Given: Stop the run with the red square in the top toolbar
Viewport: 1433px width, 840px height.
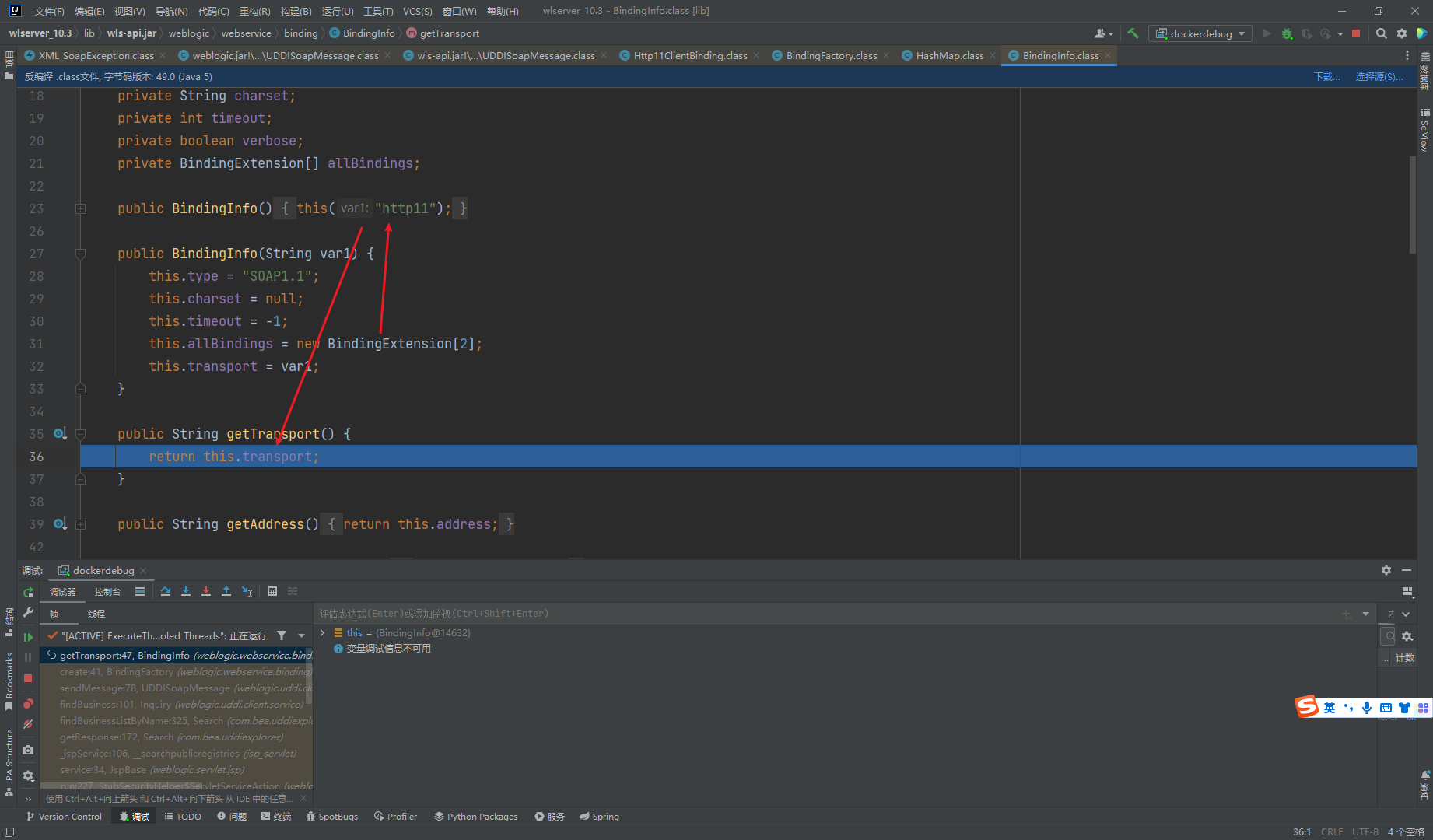Looking at the screenshot, I should 1356,33.
